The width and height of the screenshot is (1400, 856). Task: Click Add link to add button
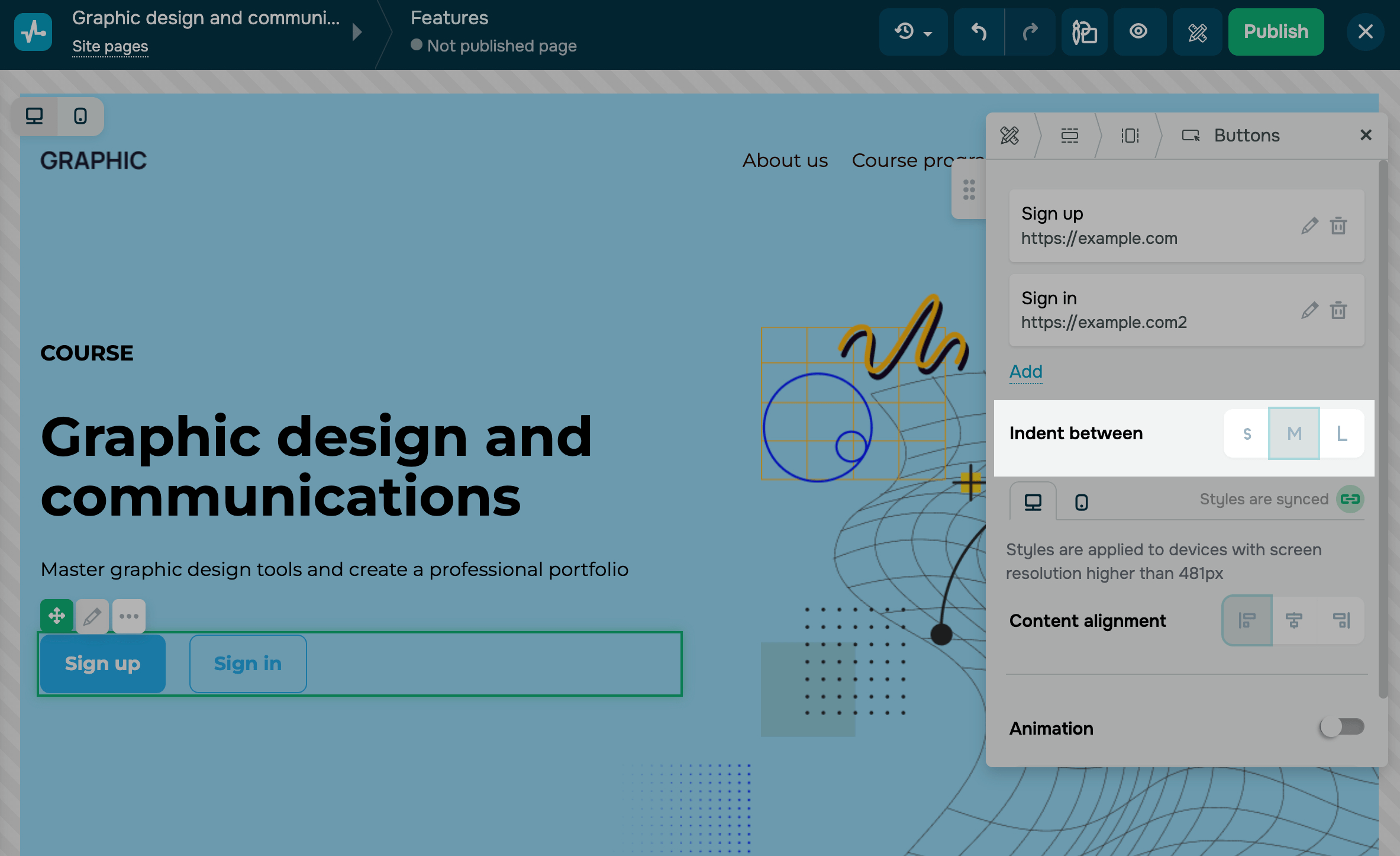coord(1025,372)
